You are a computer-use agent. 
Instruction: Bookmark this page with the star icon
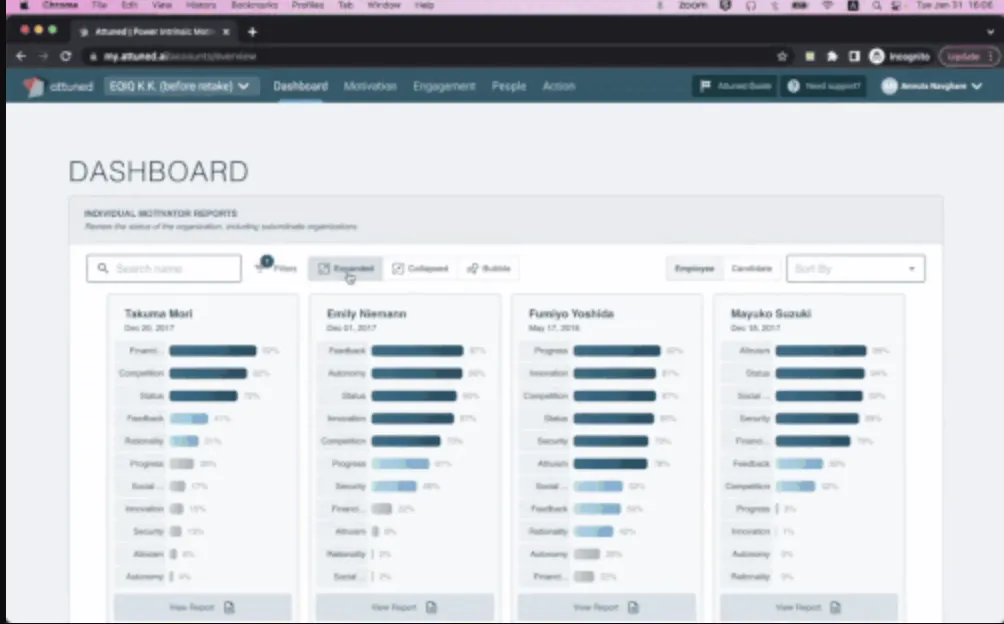tap(782, 57)
